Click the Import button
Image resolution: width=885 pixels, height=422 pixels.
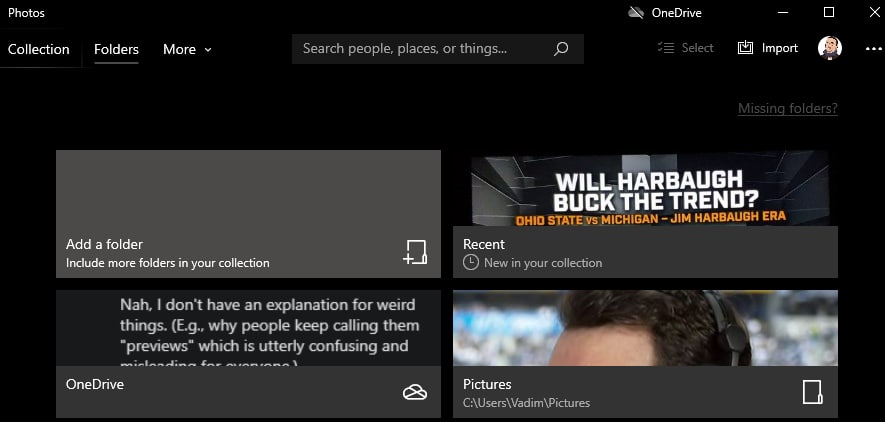point(768,48)
